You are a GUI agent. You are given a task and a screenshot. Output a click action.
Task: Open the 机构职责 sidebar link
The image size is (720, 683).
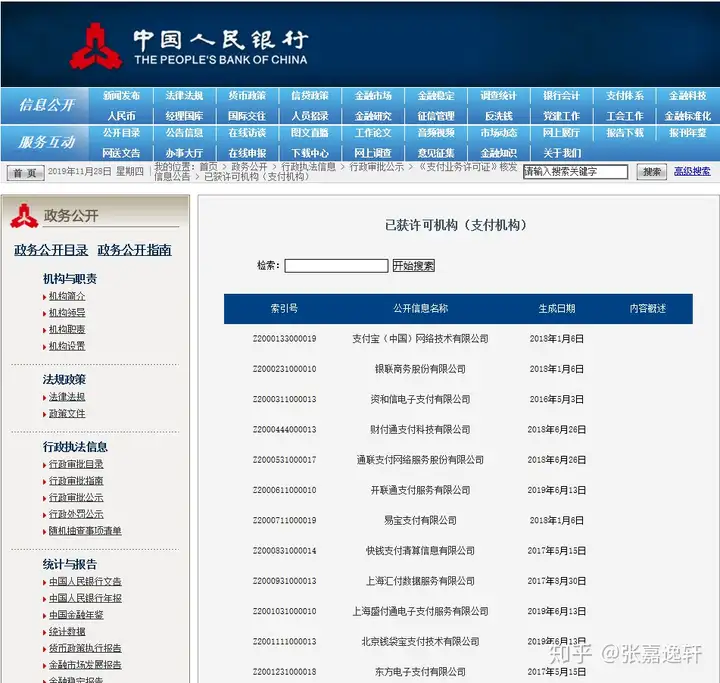pyautogui.click(x=67, y=329)
